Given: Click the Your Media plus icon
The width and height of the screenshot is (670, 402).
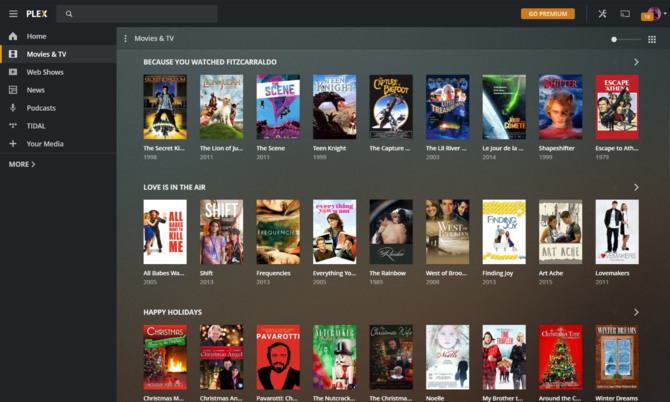Looking at the screenshot, I should point(13,144).
